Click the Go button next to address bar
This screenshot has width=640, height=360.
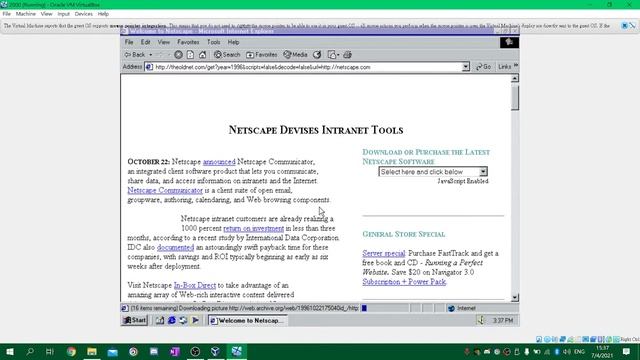coord(483,67)
